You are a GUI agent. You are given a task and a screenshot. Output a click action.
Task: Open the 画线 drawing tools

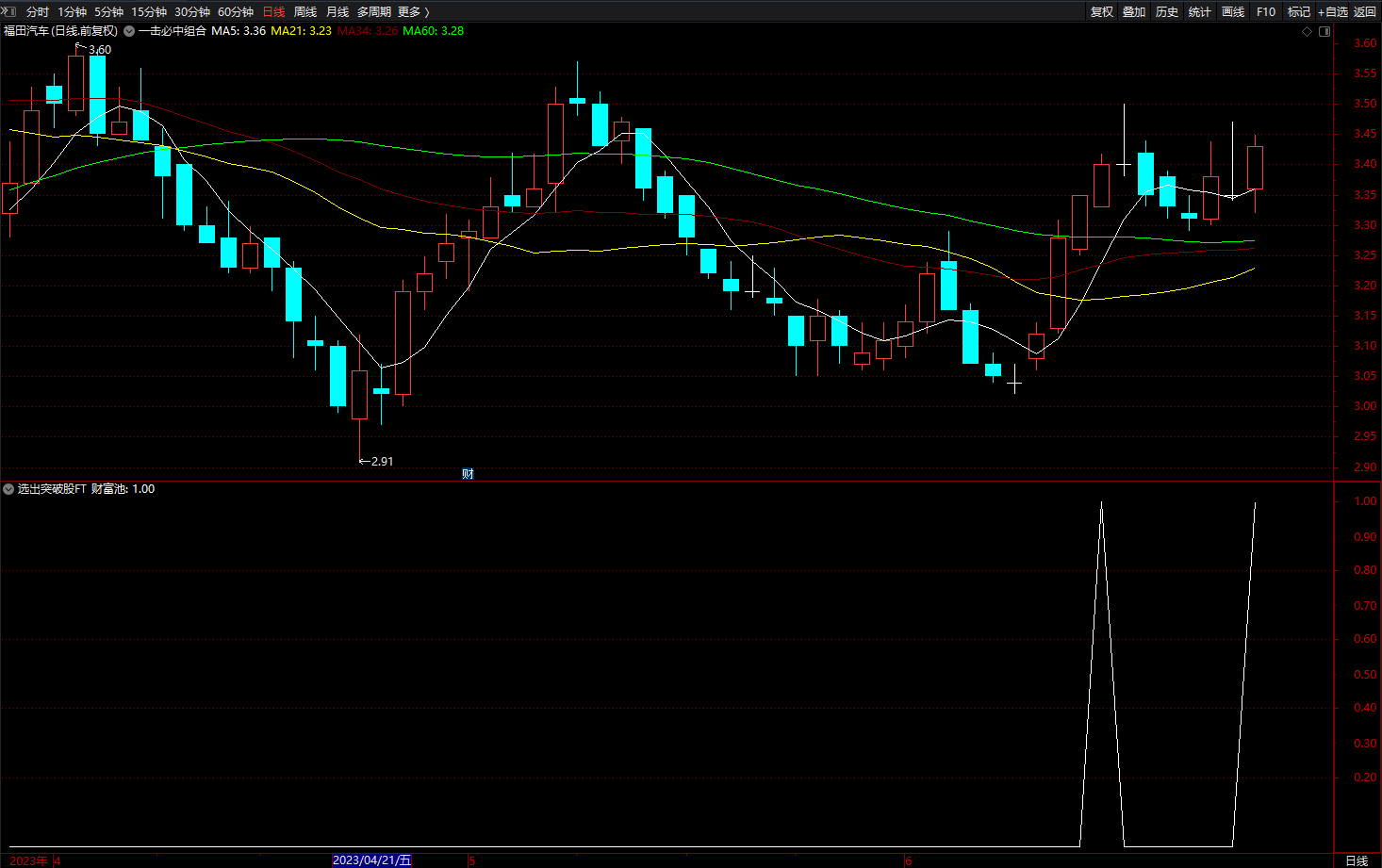coord(1233,12)
